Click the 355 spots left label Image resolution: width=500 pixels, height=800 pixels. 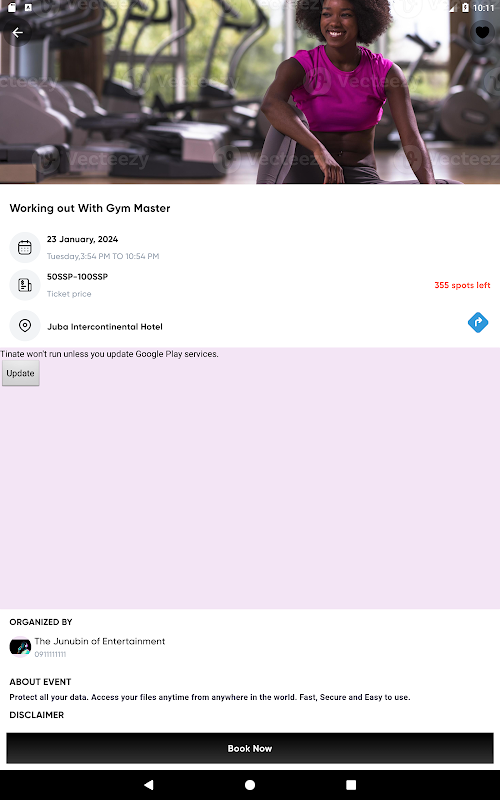click(x=462, y=285)
